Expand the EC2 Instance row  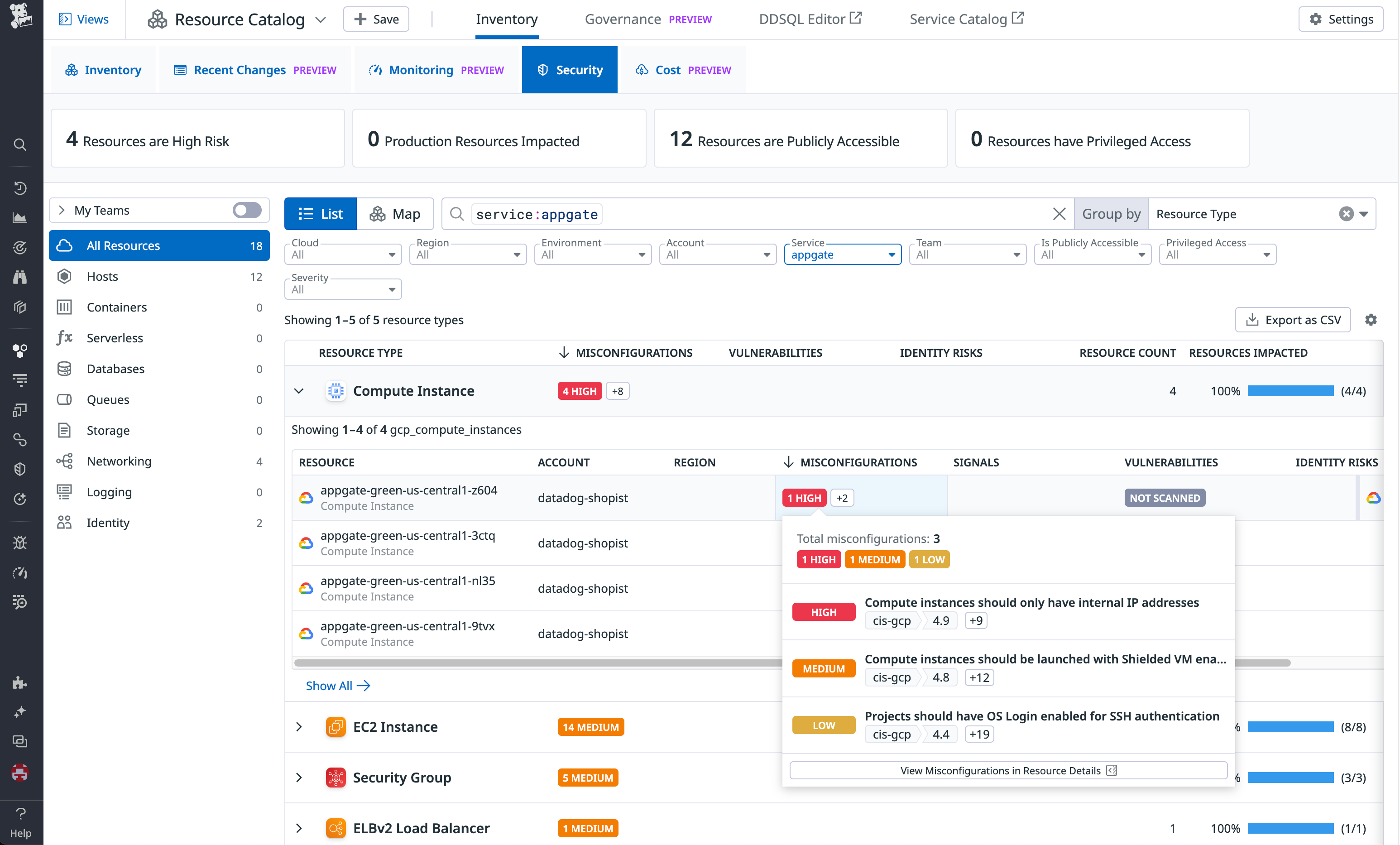tap(299, 726)
